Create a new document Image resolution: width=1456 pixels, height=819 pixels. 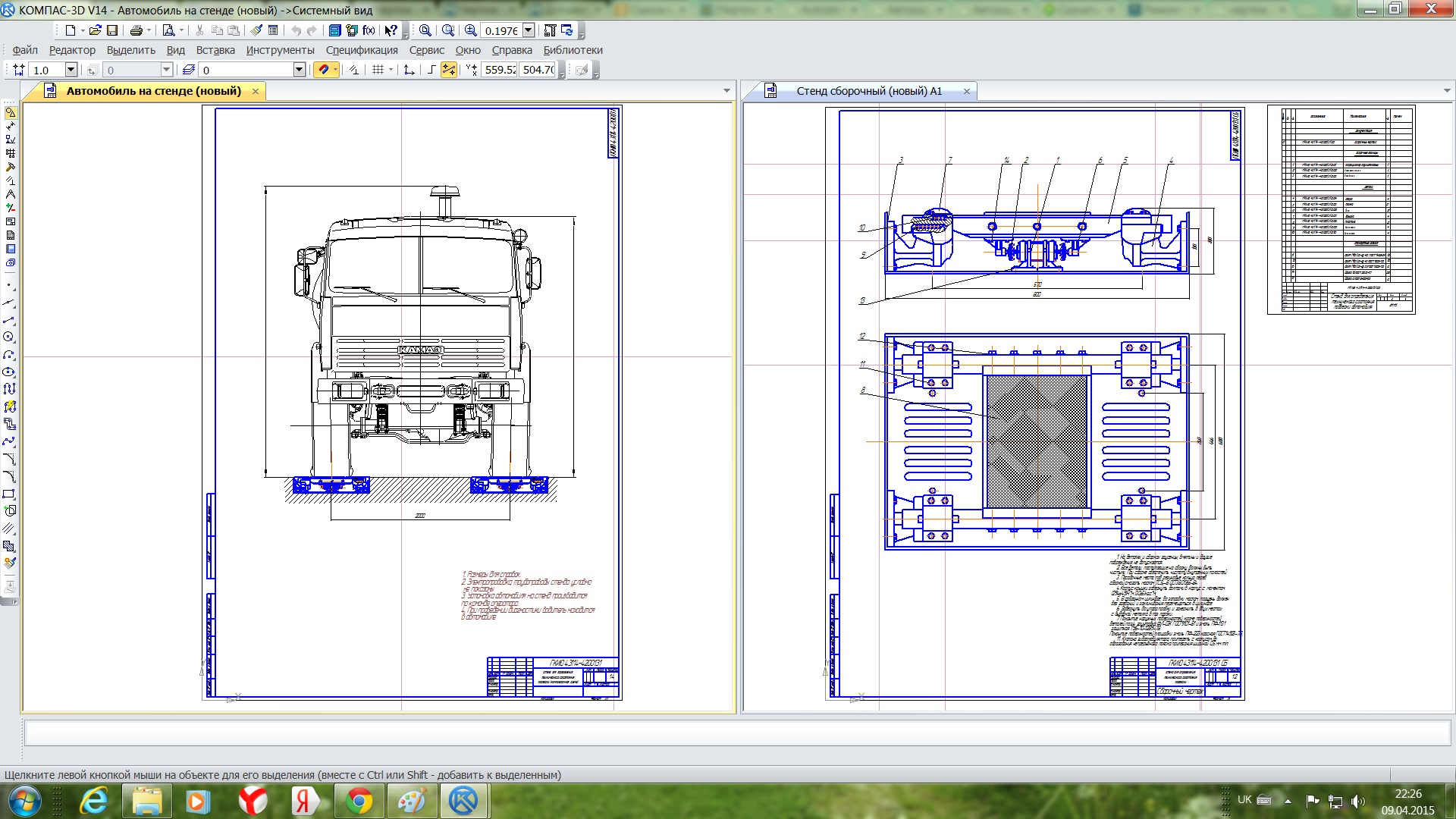coord(71,30)
